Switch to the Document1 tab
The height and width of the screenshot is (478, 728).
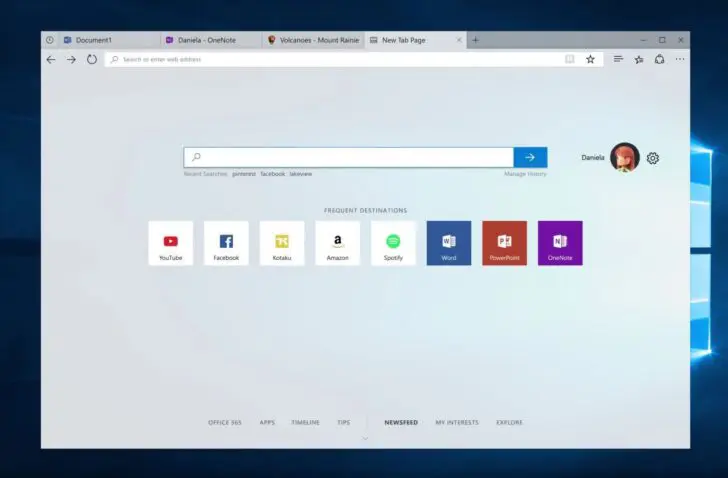click(x=109, y=40)
